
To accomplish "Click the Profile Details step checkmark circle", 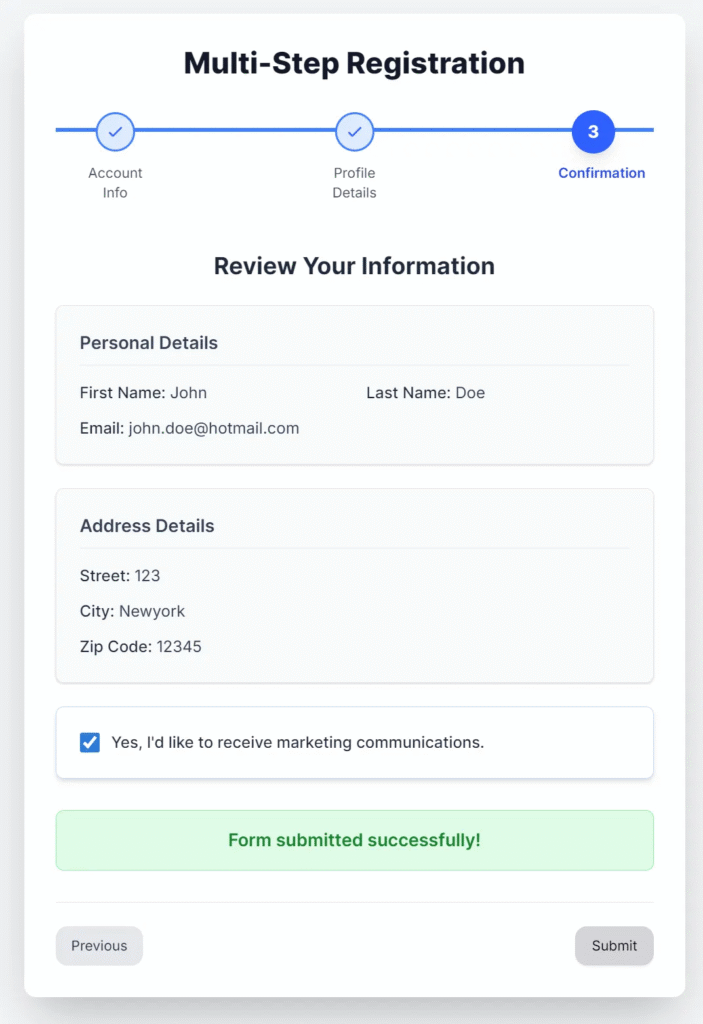I will 354,131.
